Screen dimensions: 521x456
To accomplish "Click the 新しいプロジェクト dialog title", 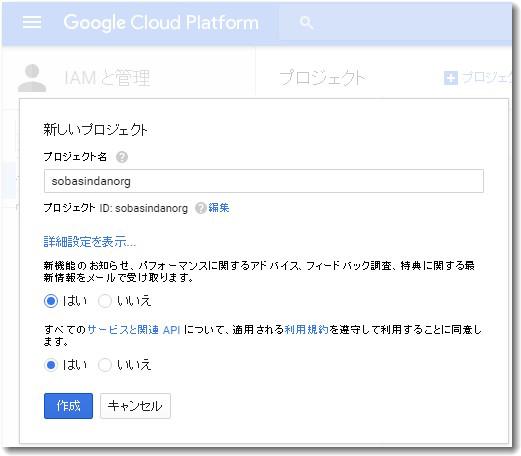I will (x=95, y=130).
